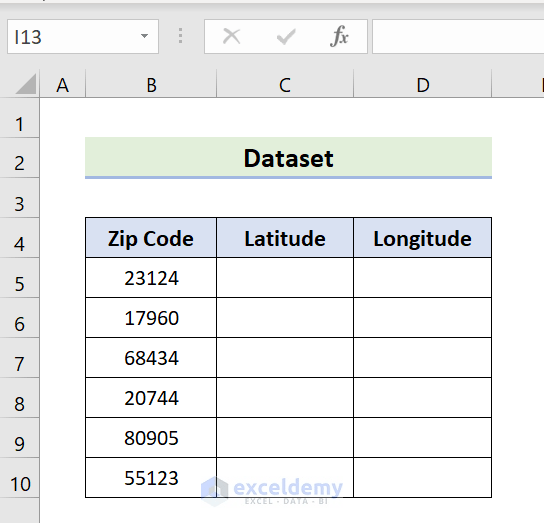Screen dimensions: 544x523
Task: Select the cell containing 68434
Action: pos(151,357)
